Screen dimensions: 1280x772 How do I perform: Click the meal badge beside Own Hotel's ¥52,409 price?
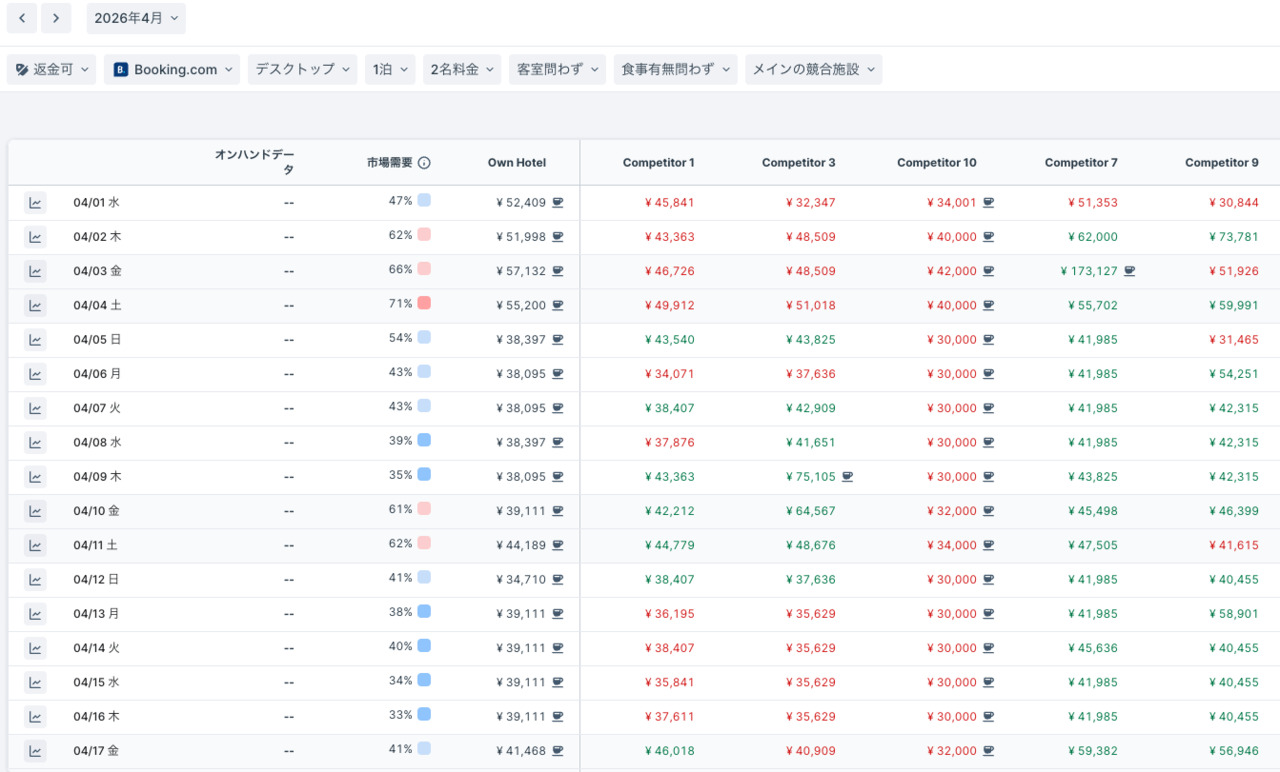click(x=558, y=202)
